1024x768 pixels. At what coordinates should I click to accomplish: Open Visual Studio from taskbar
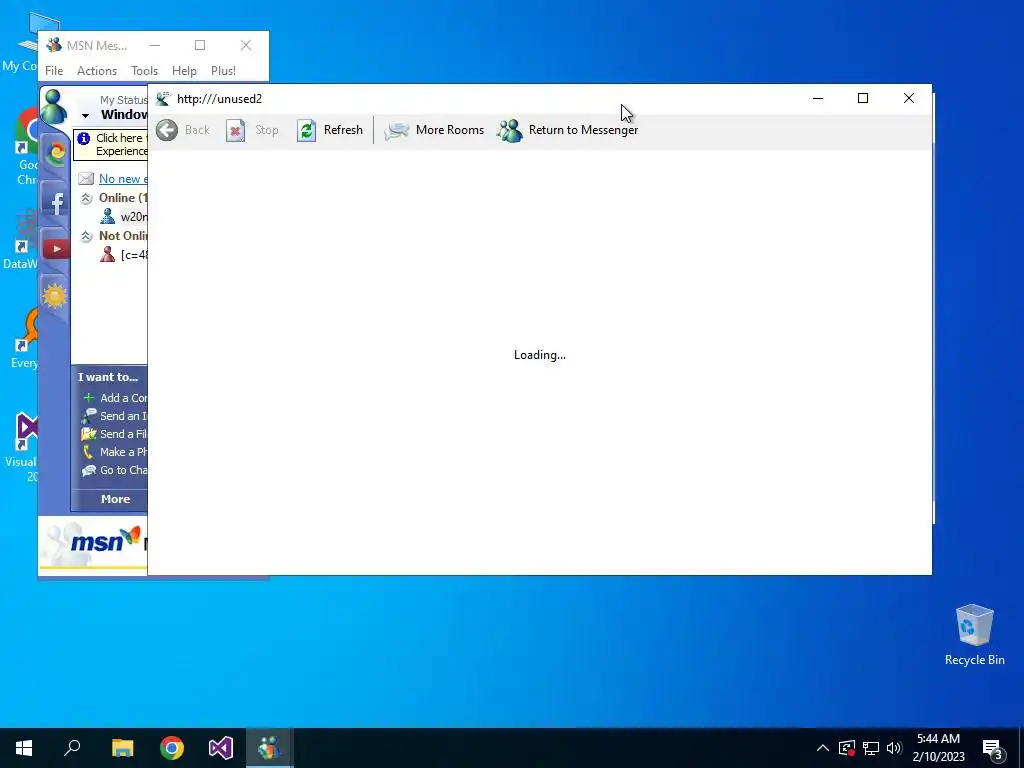coord(221,748)
